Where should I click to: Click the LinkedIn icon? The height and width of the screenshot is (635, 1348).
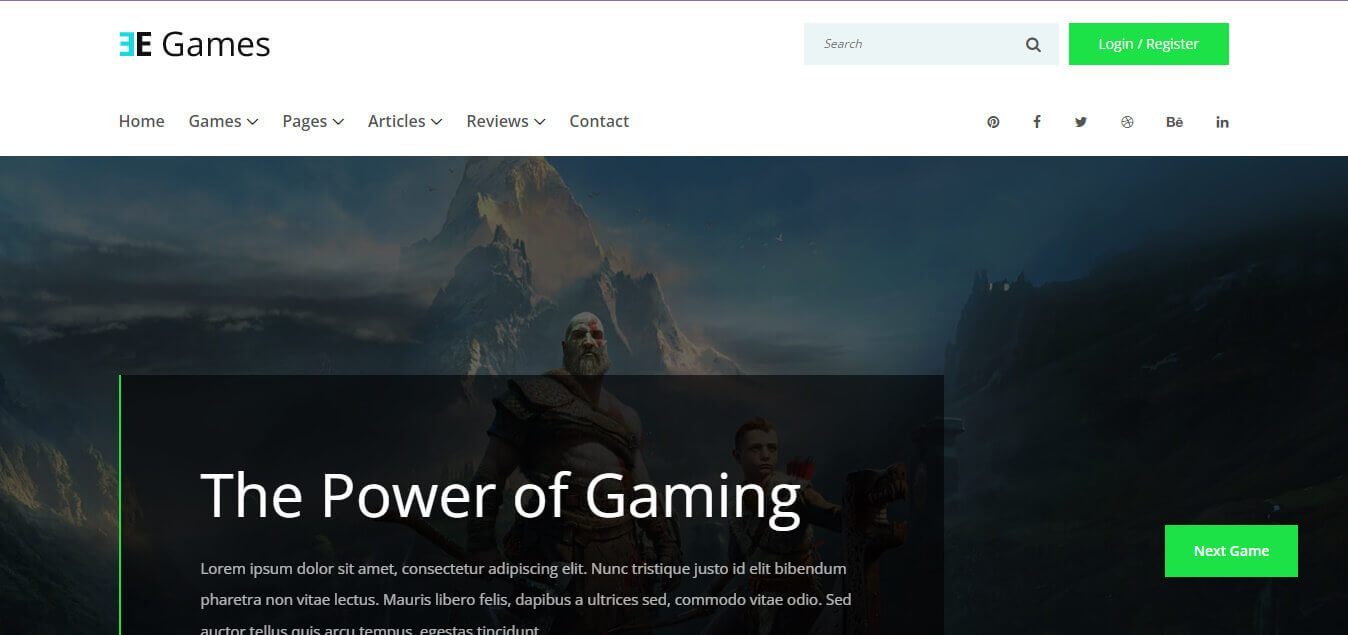(x=1222, y=122)
